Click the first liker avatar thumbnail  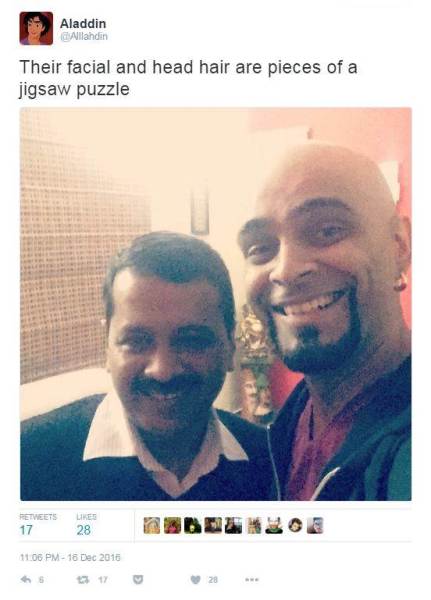click(152, 525)
